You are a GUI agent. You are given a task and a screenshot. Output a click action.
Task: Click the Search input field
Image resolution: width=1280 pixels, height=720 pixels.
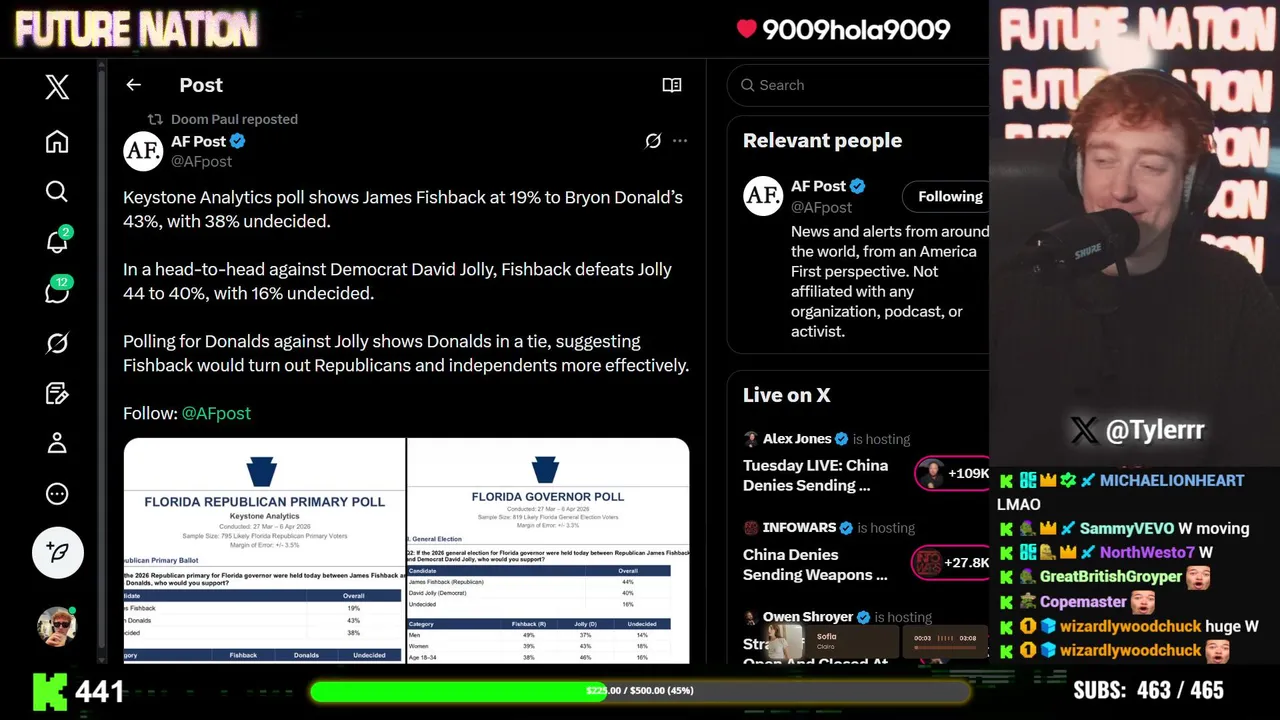pos(860,85)
